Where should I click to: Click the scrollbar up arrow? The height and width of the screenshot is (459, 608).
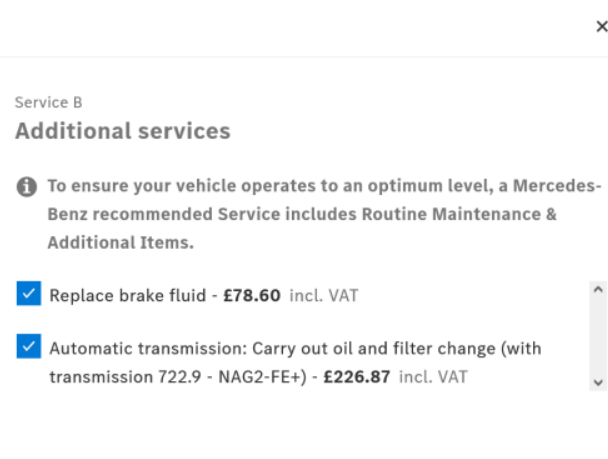click(x=598, y=288)
